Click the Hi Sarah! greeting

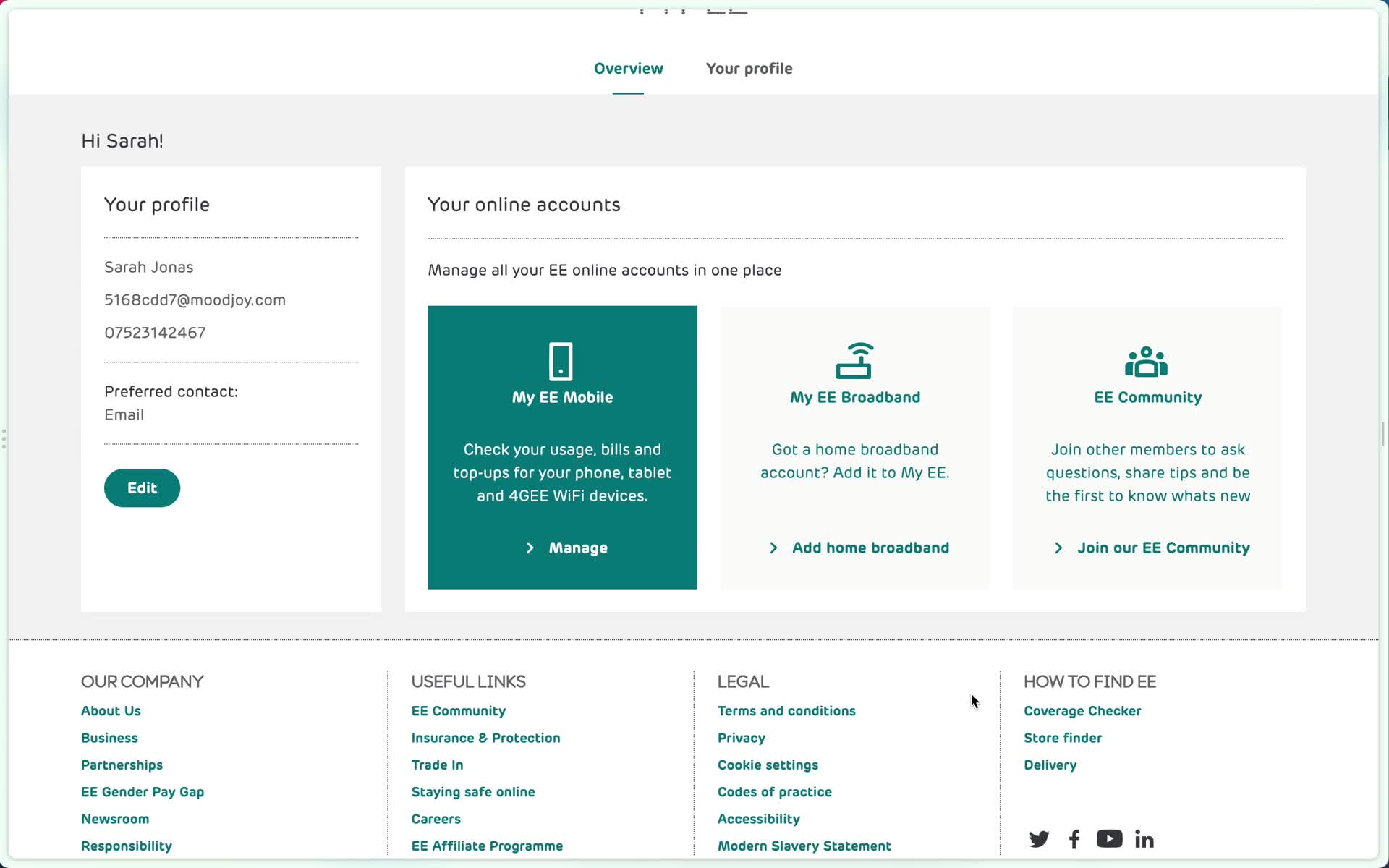(x=122, y=141)
